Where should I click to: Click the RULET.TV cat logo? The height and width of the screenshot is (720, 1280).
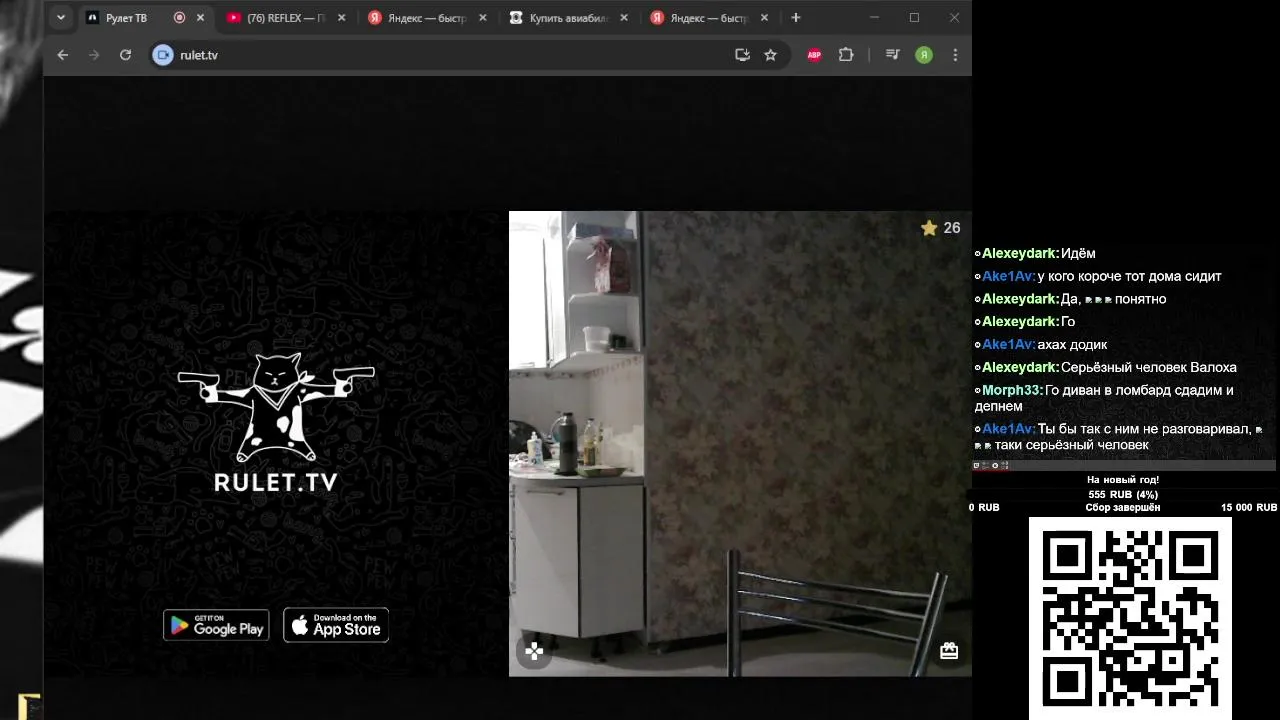click(276, 407)
